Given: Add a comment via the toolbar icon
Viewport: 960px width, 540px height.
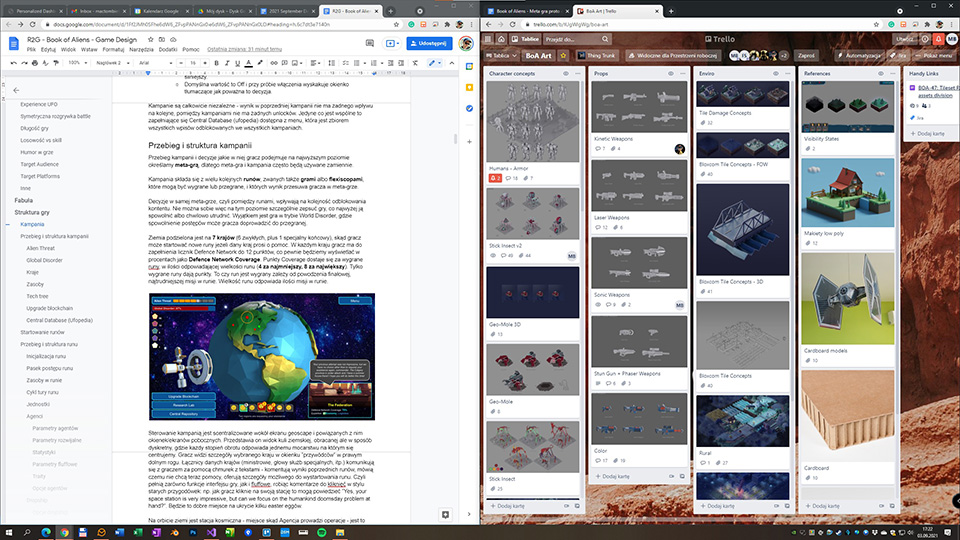Looking at the screenshot, I should (x=284, y=63).
